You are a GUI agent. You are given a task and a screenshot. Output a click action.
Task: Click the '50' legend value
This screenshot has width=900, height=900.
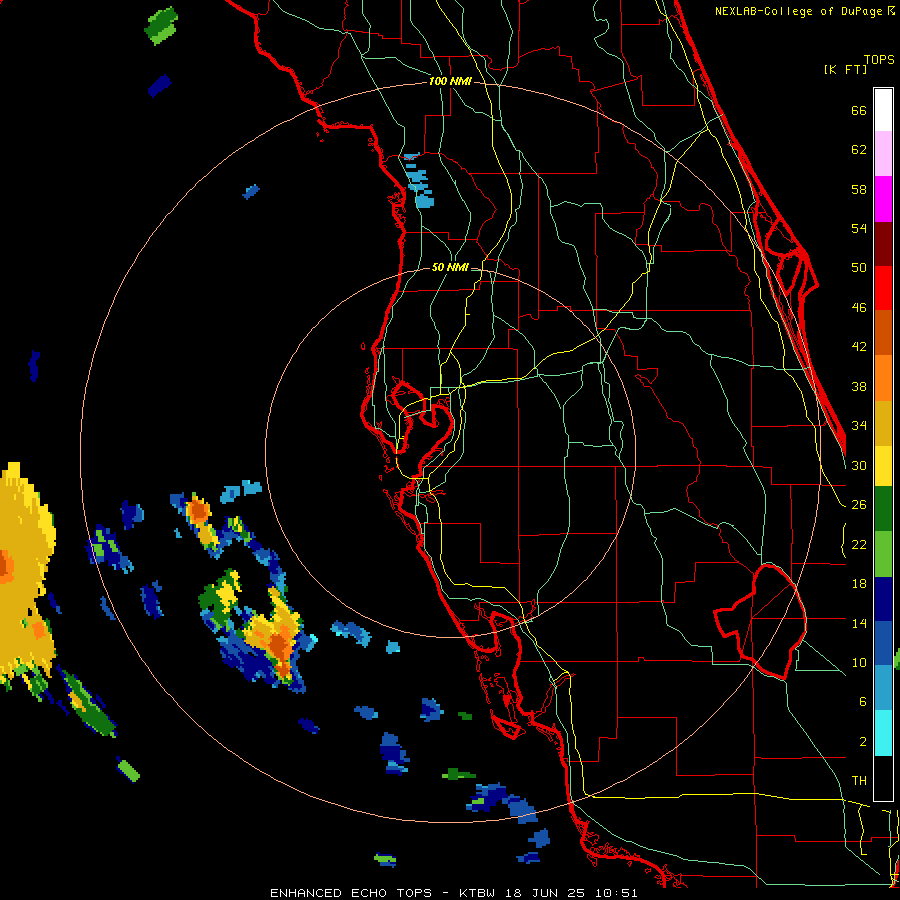point(859,267)
